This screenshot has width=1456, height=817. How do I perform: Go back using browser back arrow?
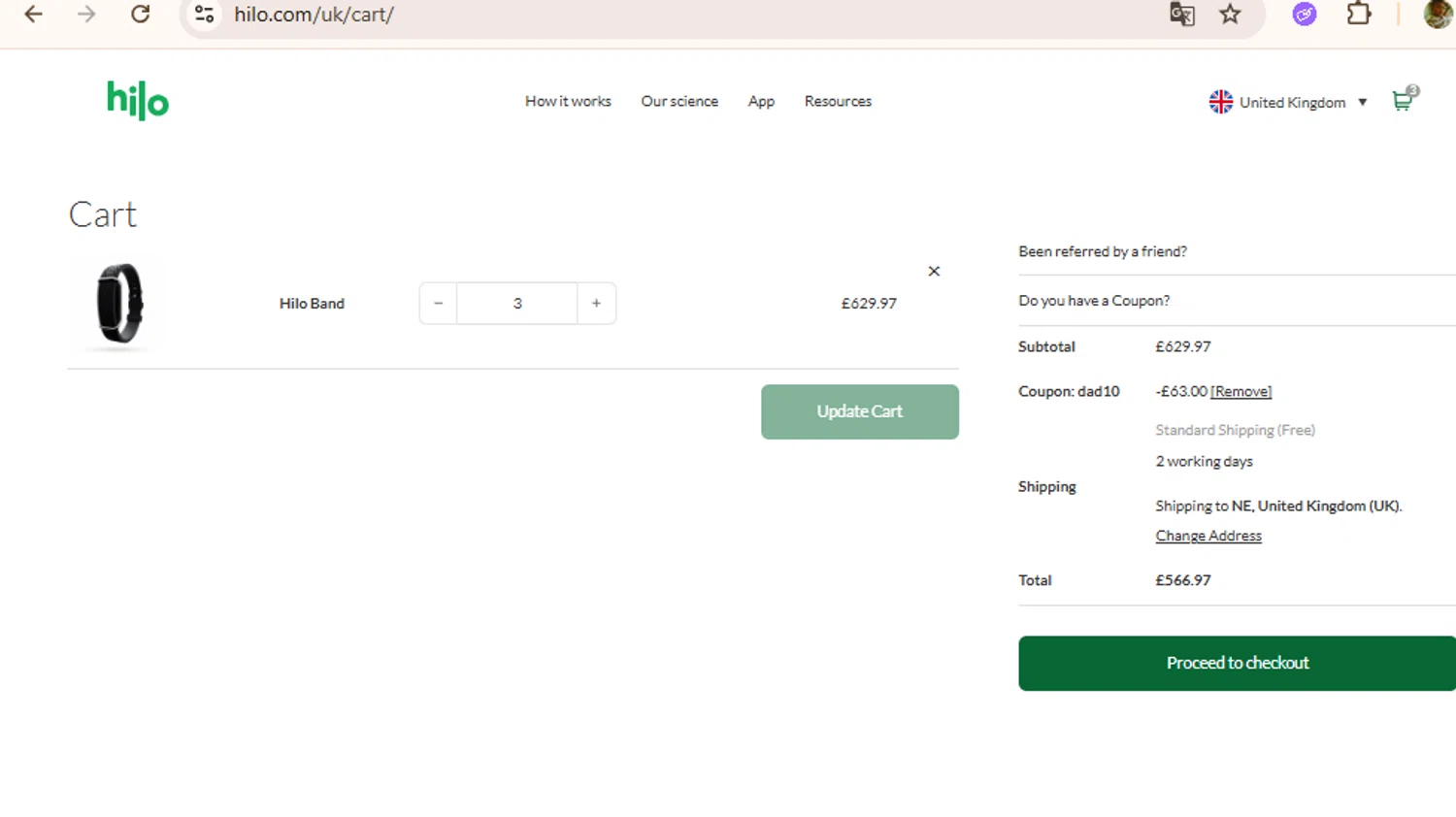[33, 15]
